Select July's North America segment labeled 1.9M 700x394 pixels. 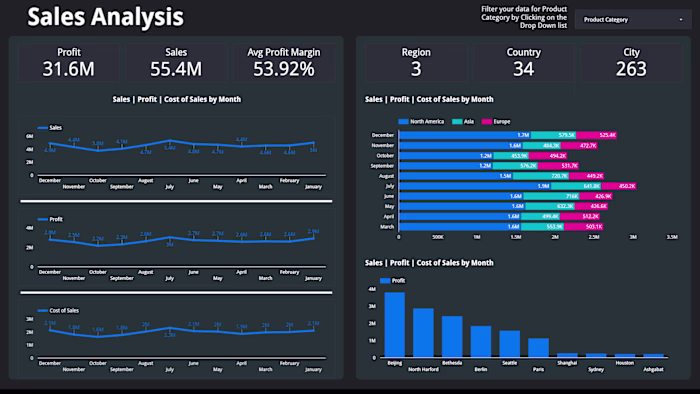click(x=475, y=186)
